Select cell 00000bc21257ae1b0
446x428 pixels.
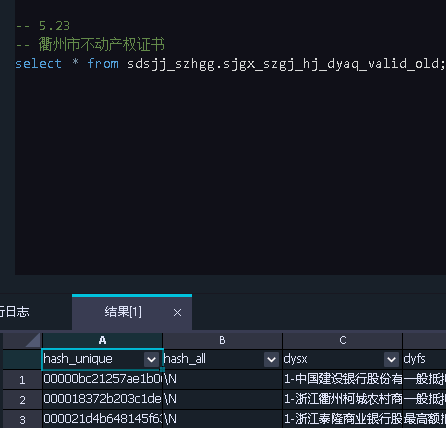[x=102, y=379]
